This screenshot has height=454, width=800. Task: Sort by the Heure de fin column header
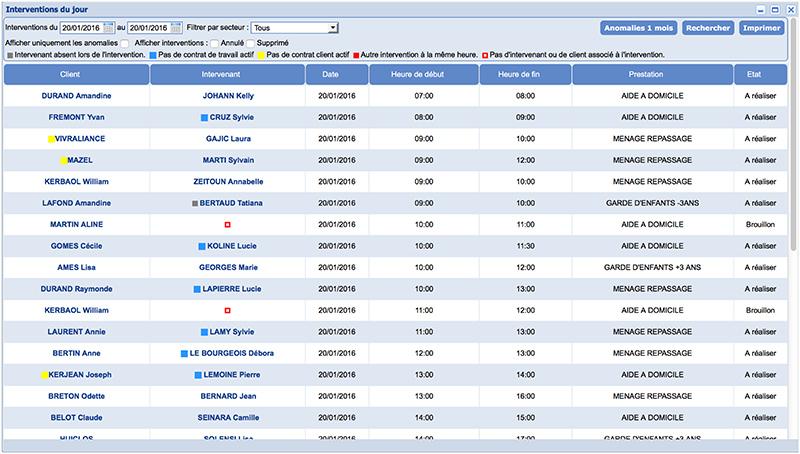(525, 74)
